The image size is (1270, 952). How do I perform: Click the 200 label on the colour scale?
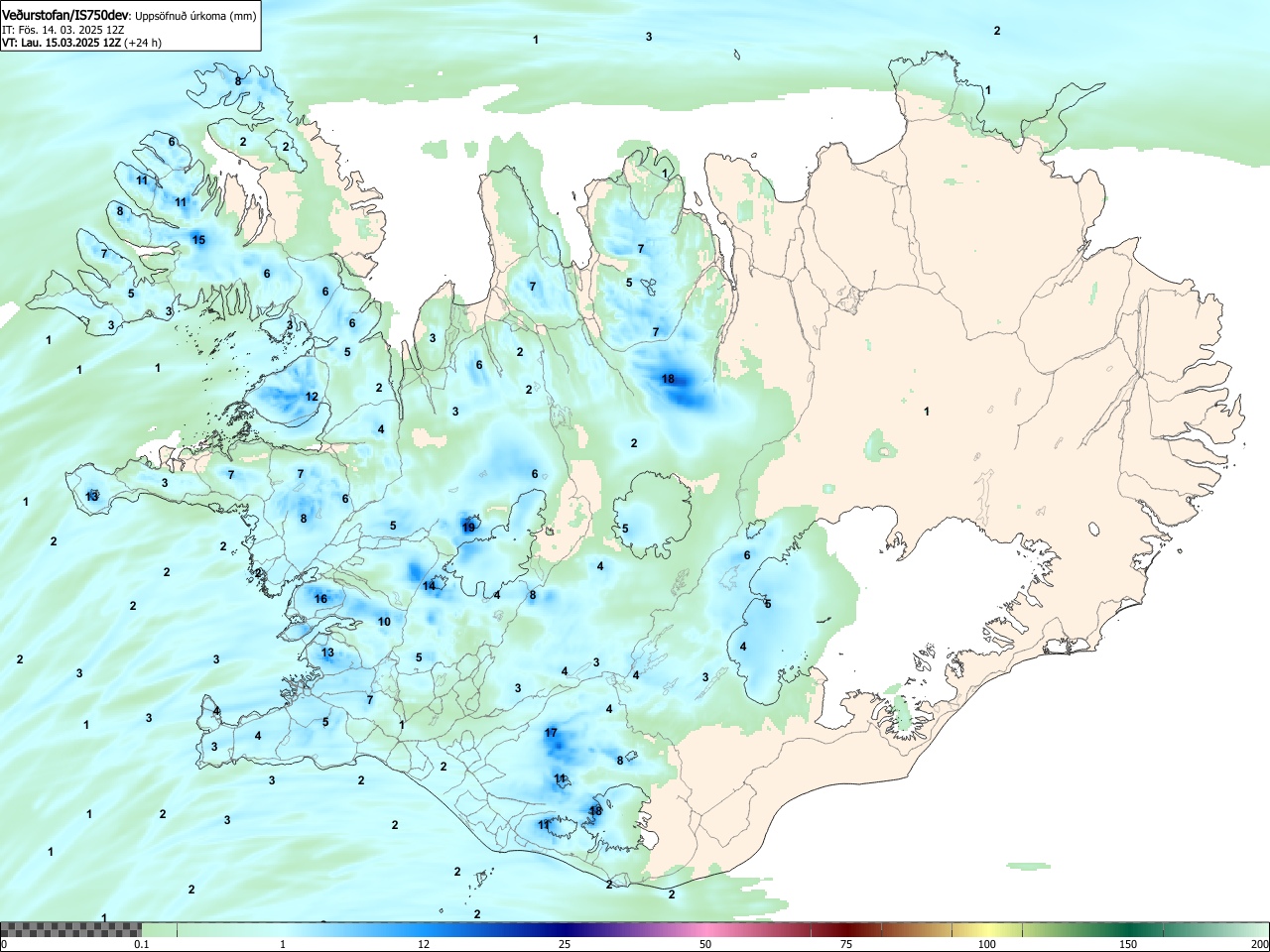click(x=1259, y=944)
